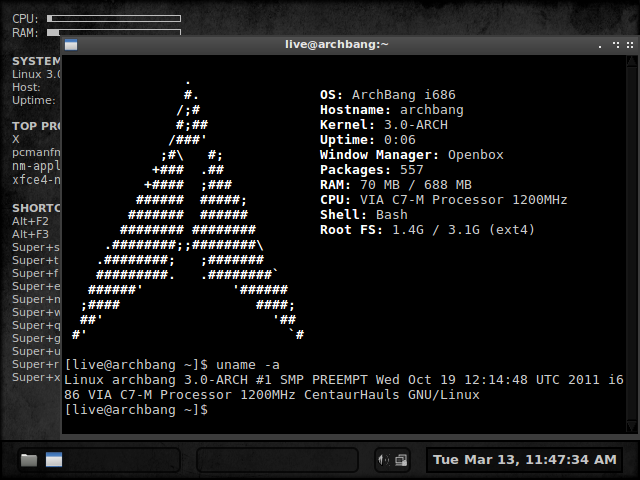Click the 'Hostname: archbang' line
The height and width of the screenshot is (480, 640).
391,110
